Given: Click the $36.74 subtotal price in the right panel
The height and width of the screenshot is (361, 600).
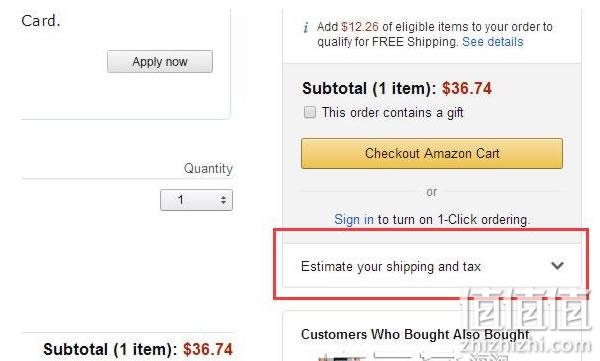Looking at the screenshot, I should [x=467, y=88].
